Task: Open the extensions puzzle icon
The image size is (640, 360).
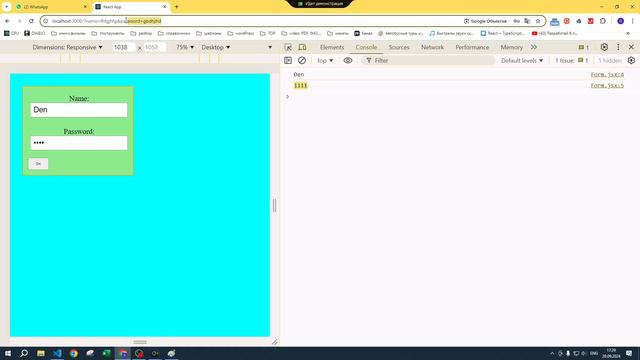Action: click(x=602, y=21)
